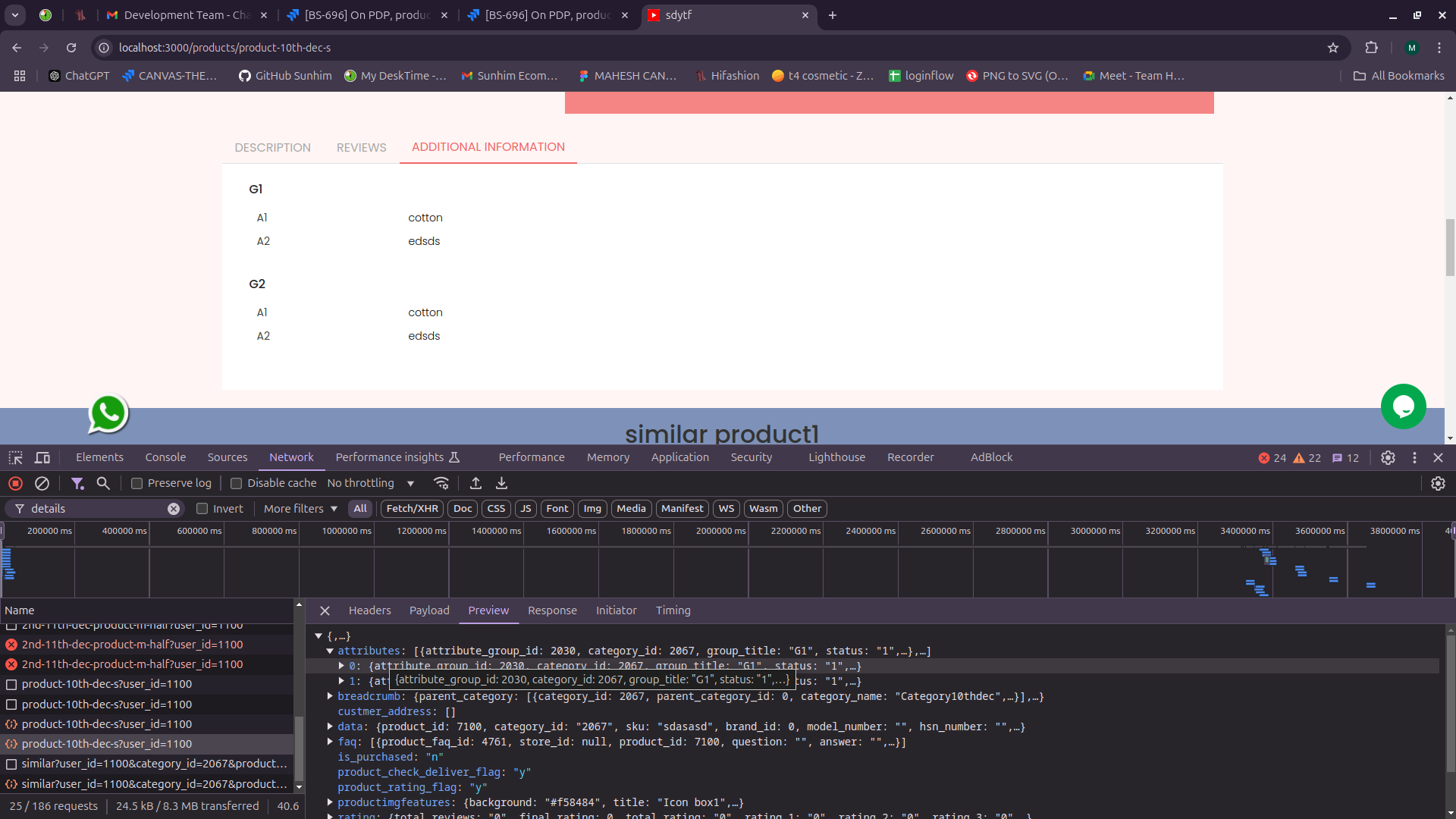
Task: Open the green chat bubble widget
Action: [x=1404, y=406]
